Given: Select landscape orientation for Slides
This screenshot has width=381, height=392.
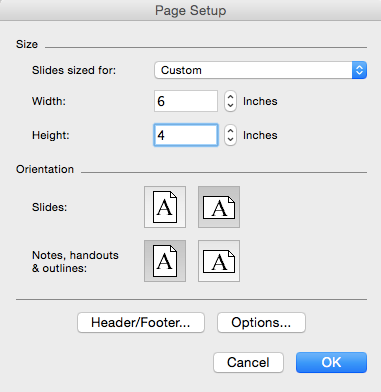Looking at the screenshot, I should [219, 207].
